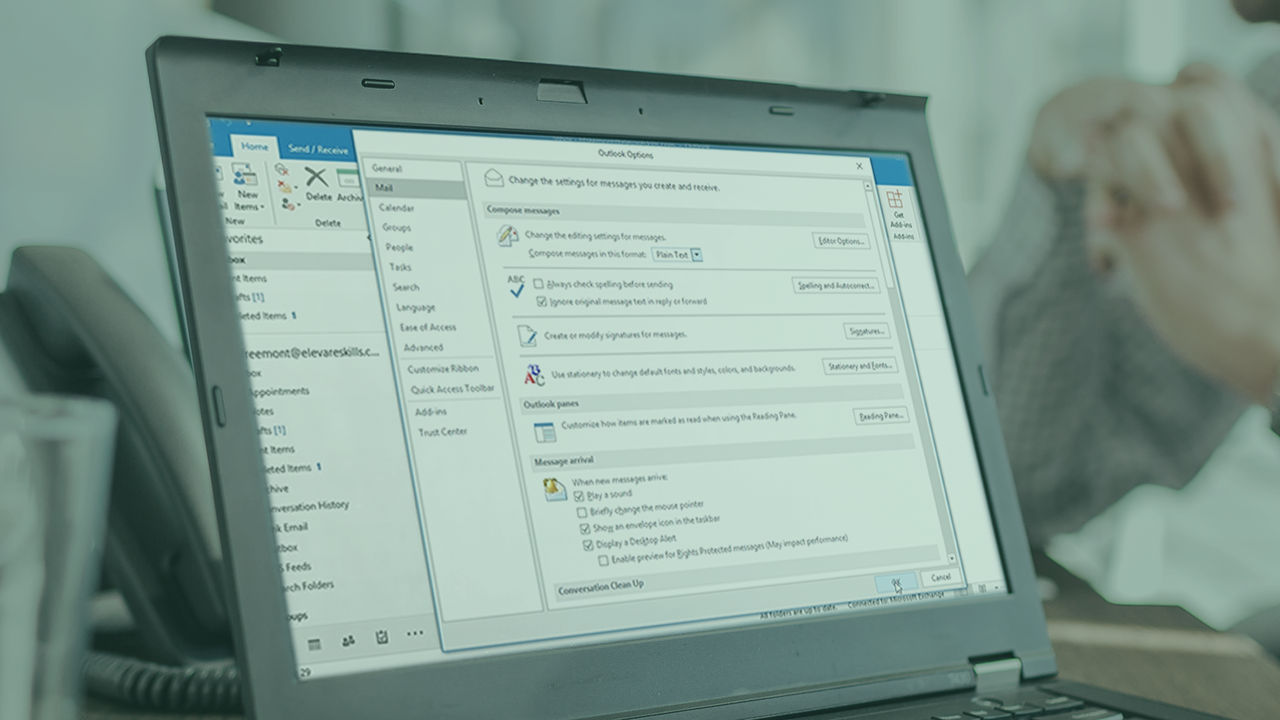Open the Compose messages format dropdown
The width and height of the screenshot is (1280, 720).
click(696, 255)
